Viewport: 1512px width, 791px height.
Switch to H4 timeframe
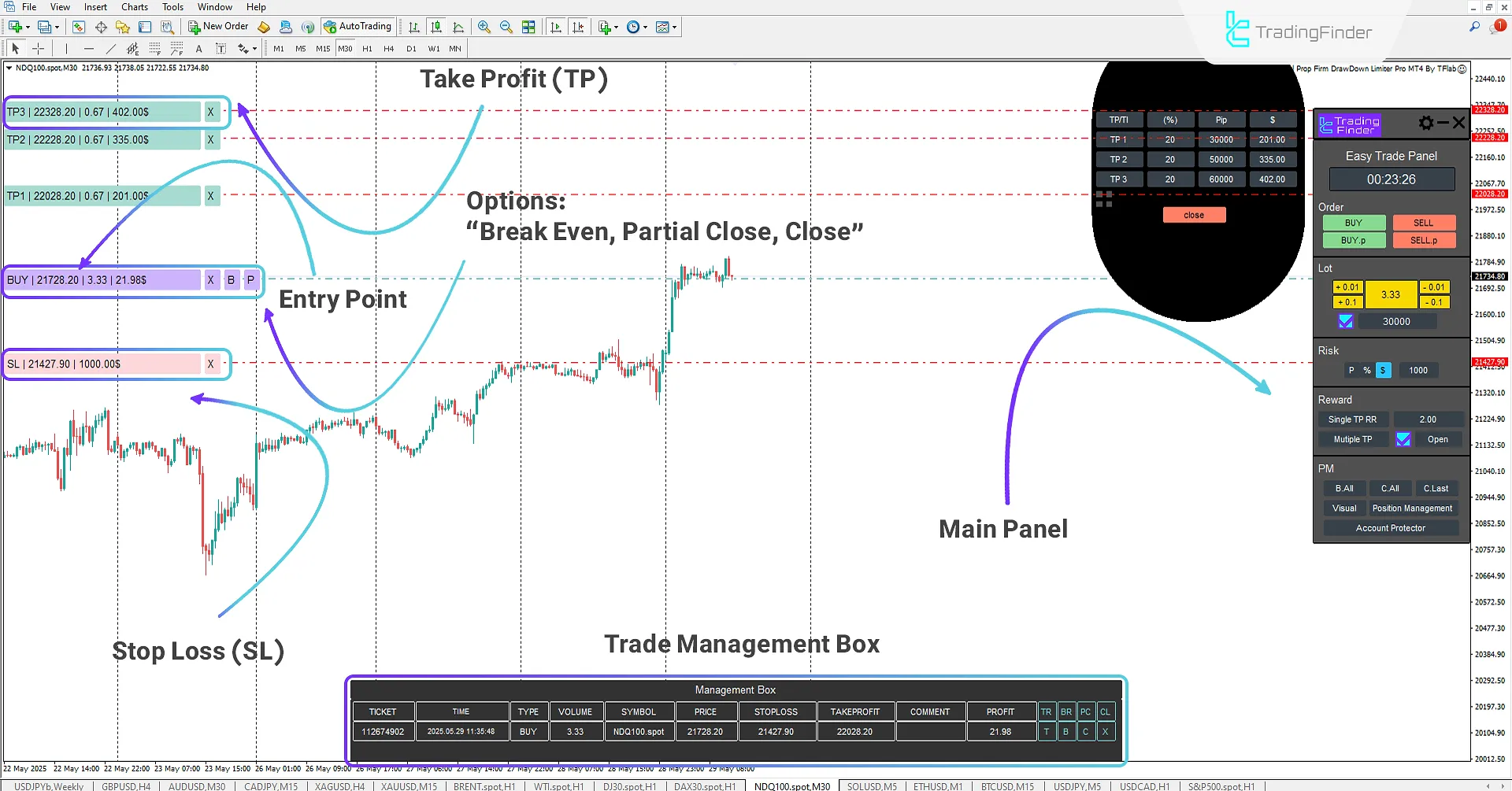pos(389,49)
